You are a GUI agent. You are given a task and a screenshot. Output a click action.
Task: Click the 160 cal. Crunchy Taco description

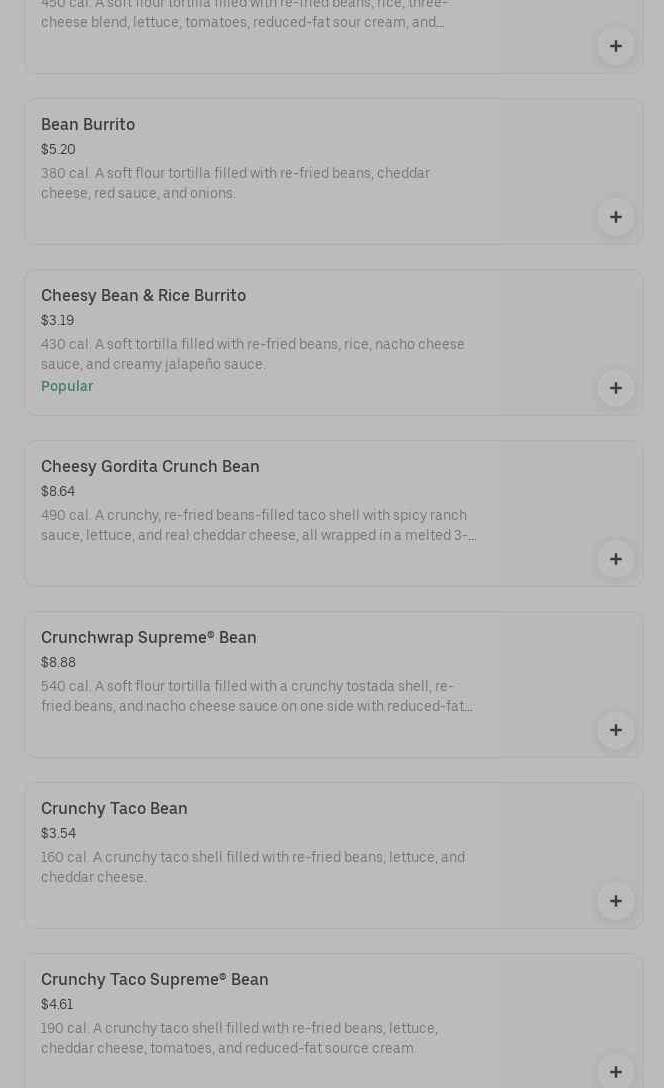coord(252,867)
